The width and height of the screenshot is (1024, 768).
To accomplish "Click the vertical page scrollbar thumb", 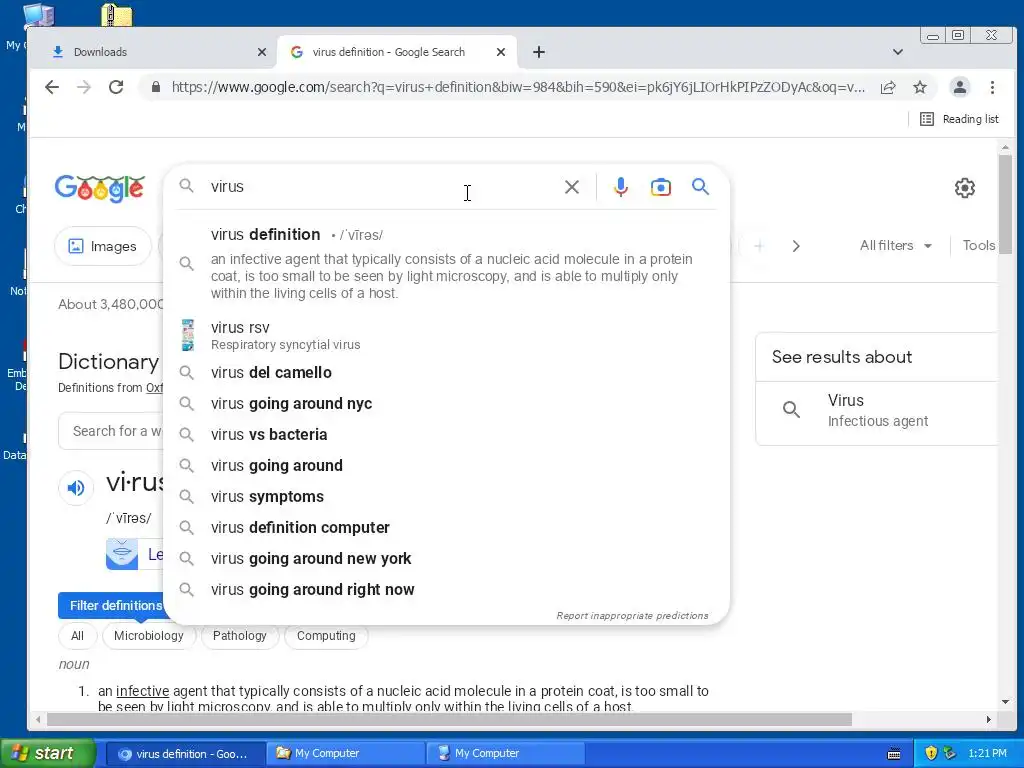I will pos(1006,204).
